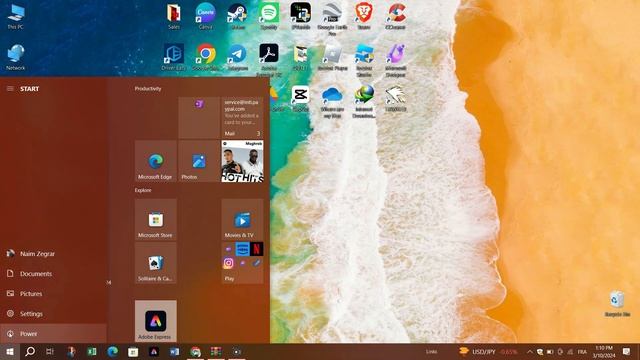Open the USD/JPY taskbar widget
640x360 pixels.
pyautogui.click(x=488, y=351)
